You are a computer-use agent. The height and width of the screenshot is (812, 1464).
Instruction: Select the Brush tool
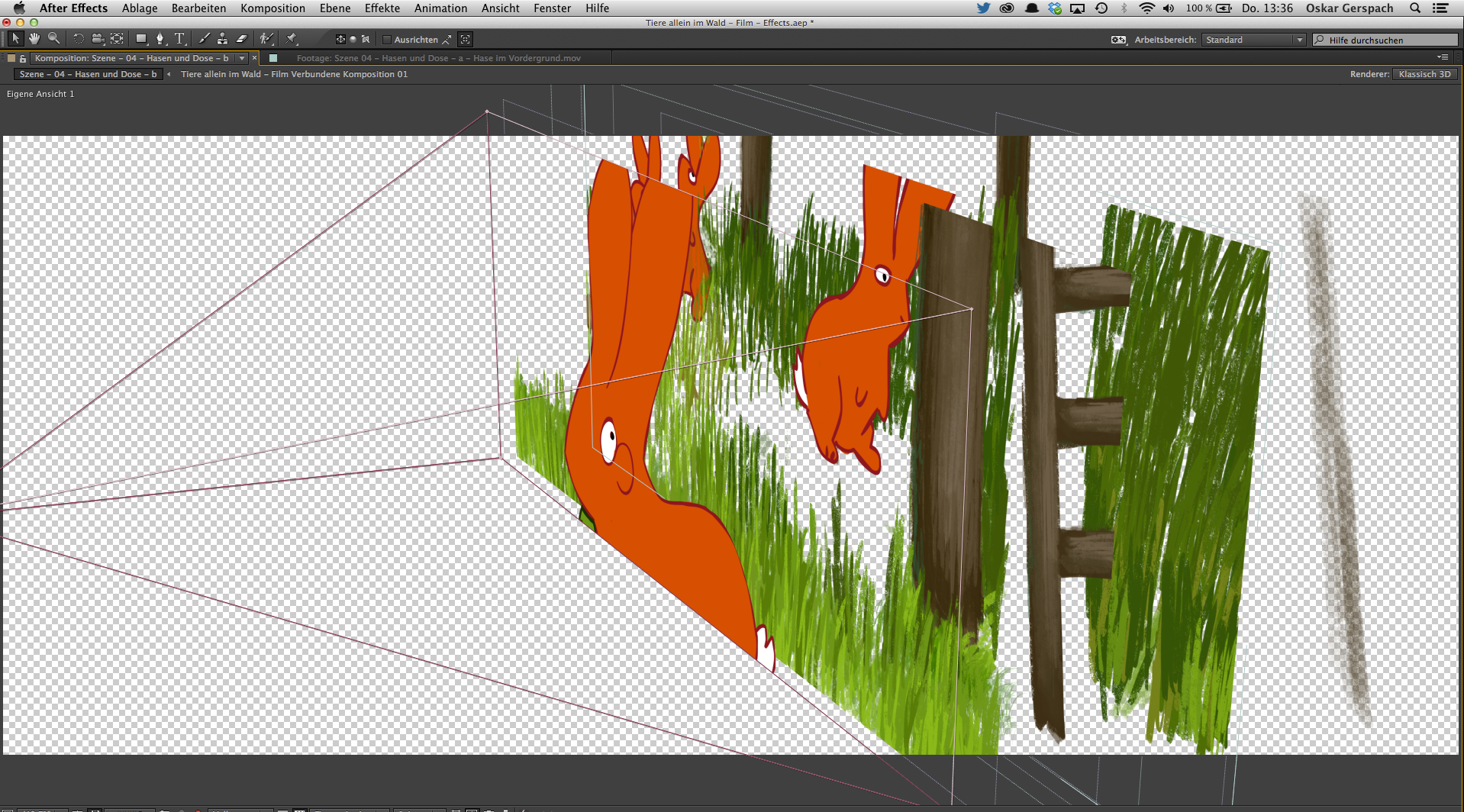(x=204, y=39)
